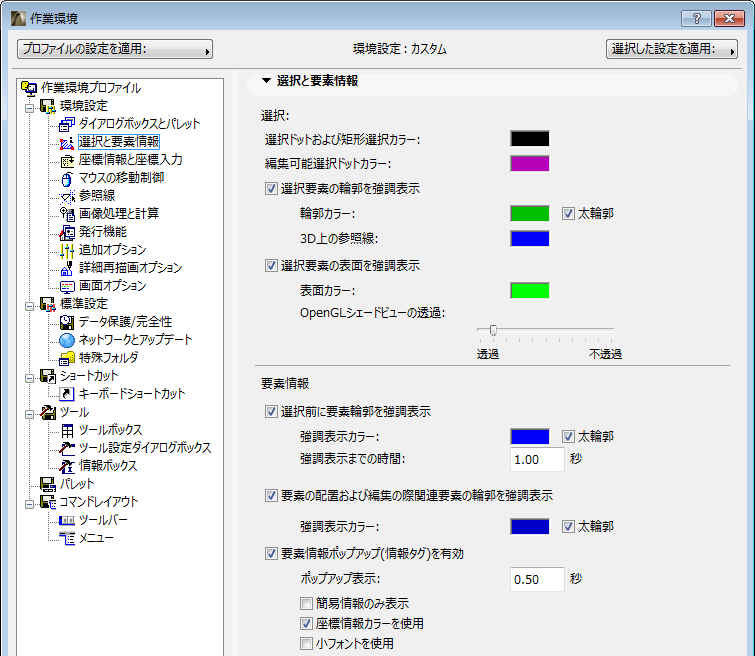755x656 pixels.
Task: Click the 強調表示までの時間 input field
Action: 537,459
